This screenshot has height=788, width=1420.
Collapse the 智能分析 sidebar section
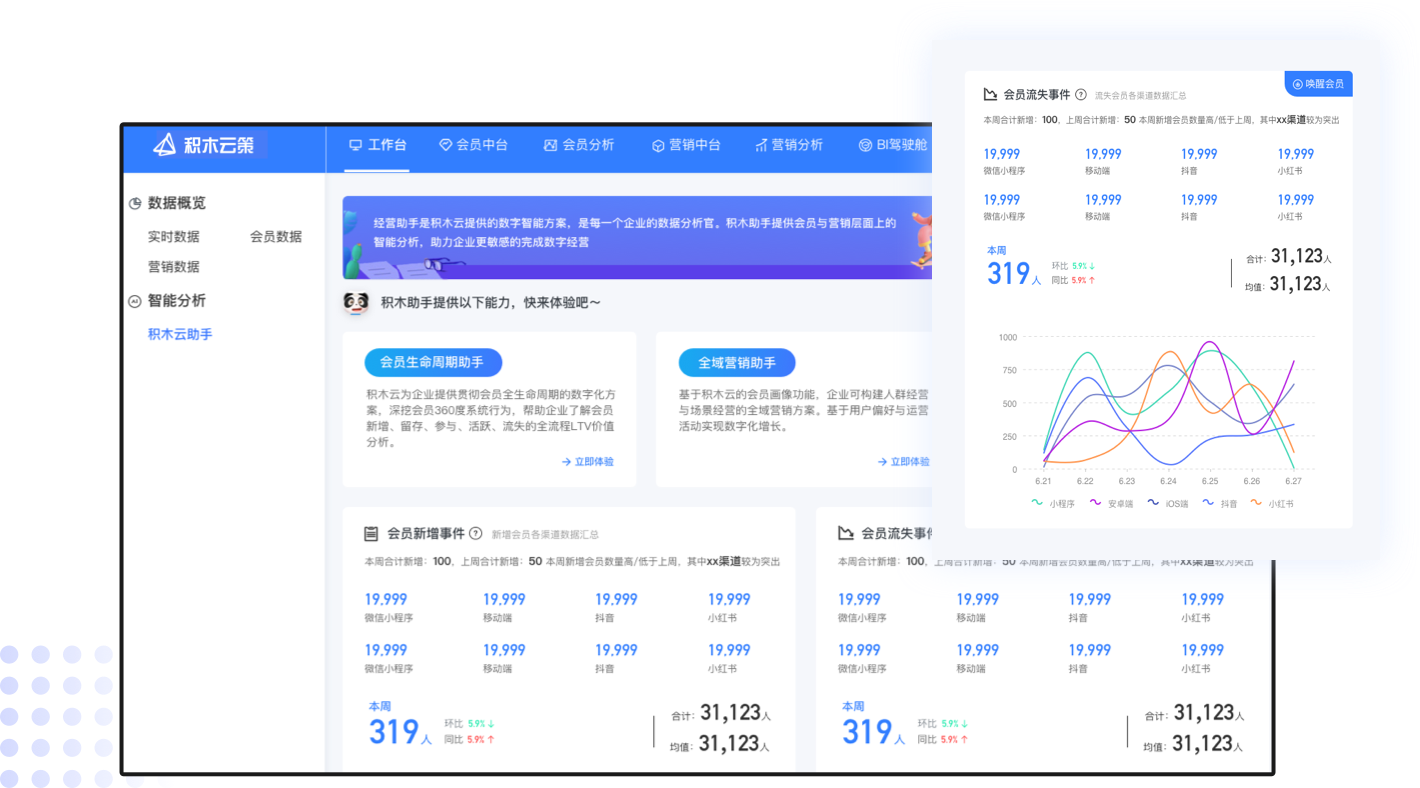point(135,301)
